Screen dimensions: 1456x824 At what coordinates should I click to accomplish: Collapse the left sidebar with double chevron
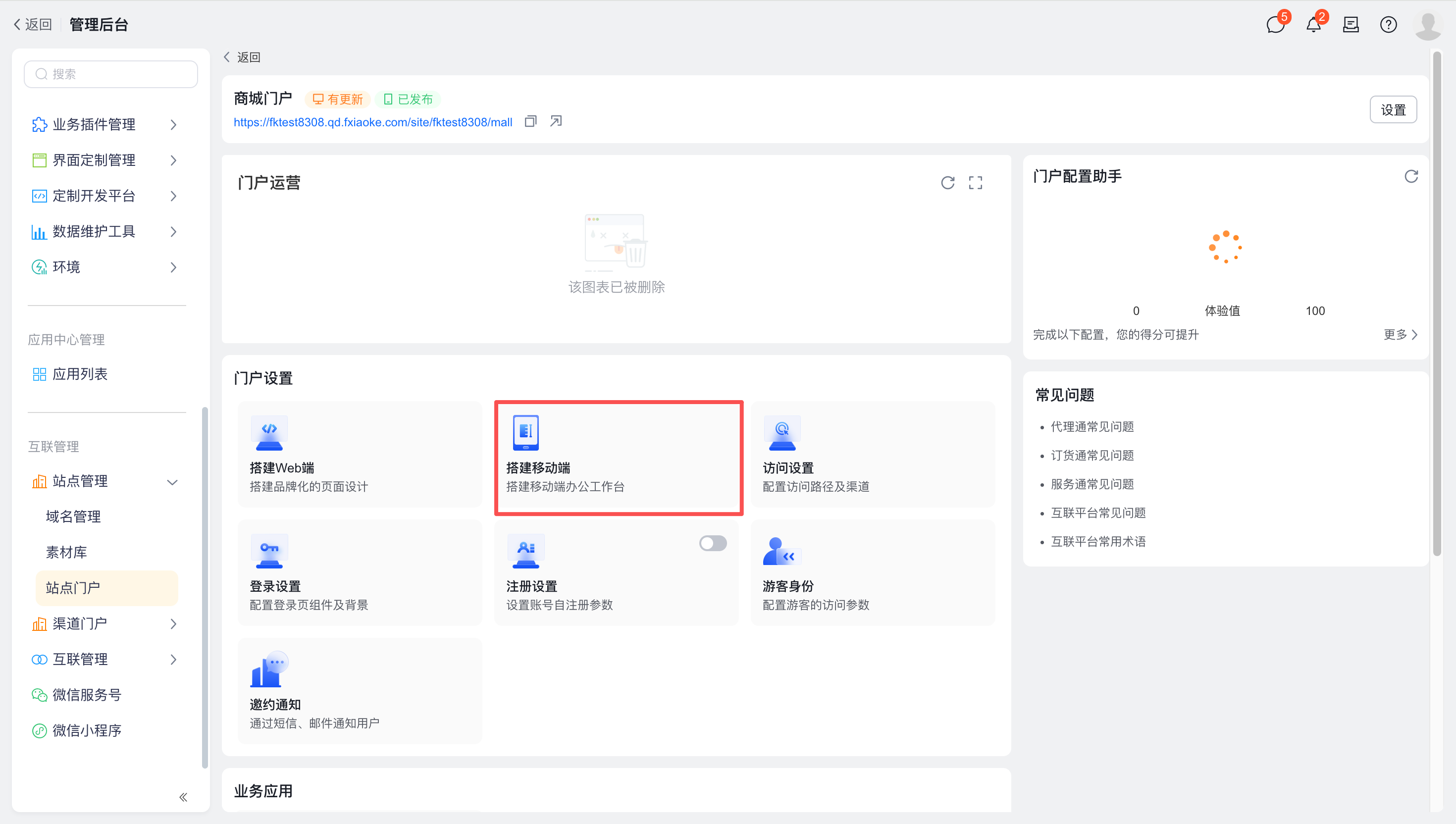[x=183, y=797]
